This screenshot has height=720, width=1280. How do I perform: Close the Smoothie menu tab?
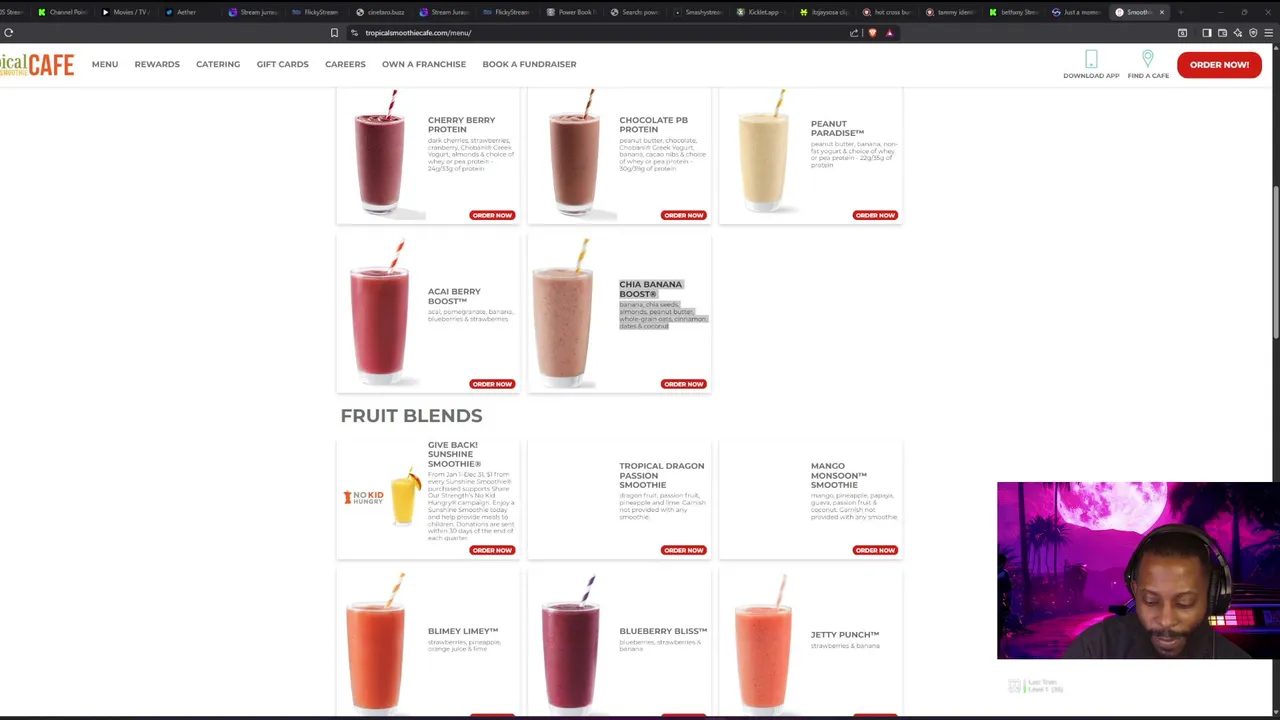pos(1161,12)
